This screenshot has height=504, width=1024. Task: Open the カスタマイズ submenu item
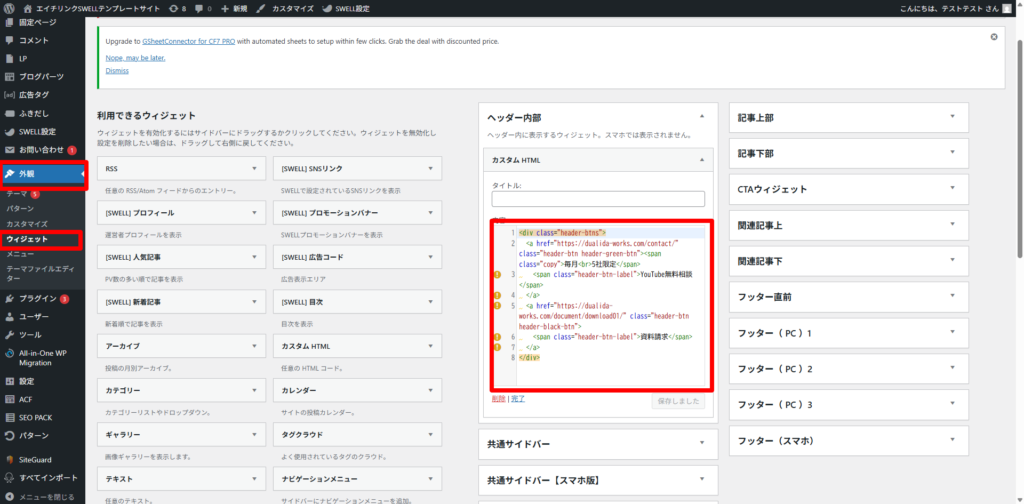pyautogui.click(x=27, y=224)
